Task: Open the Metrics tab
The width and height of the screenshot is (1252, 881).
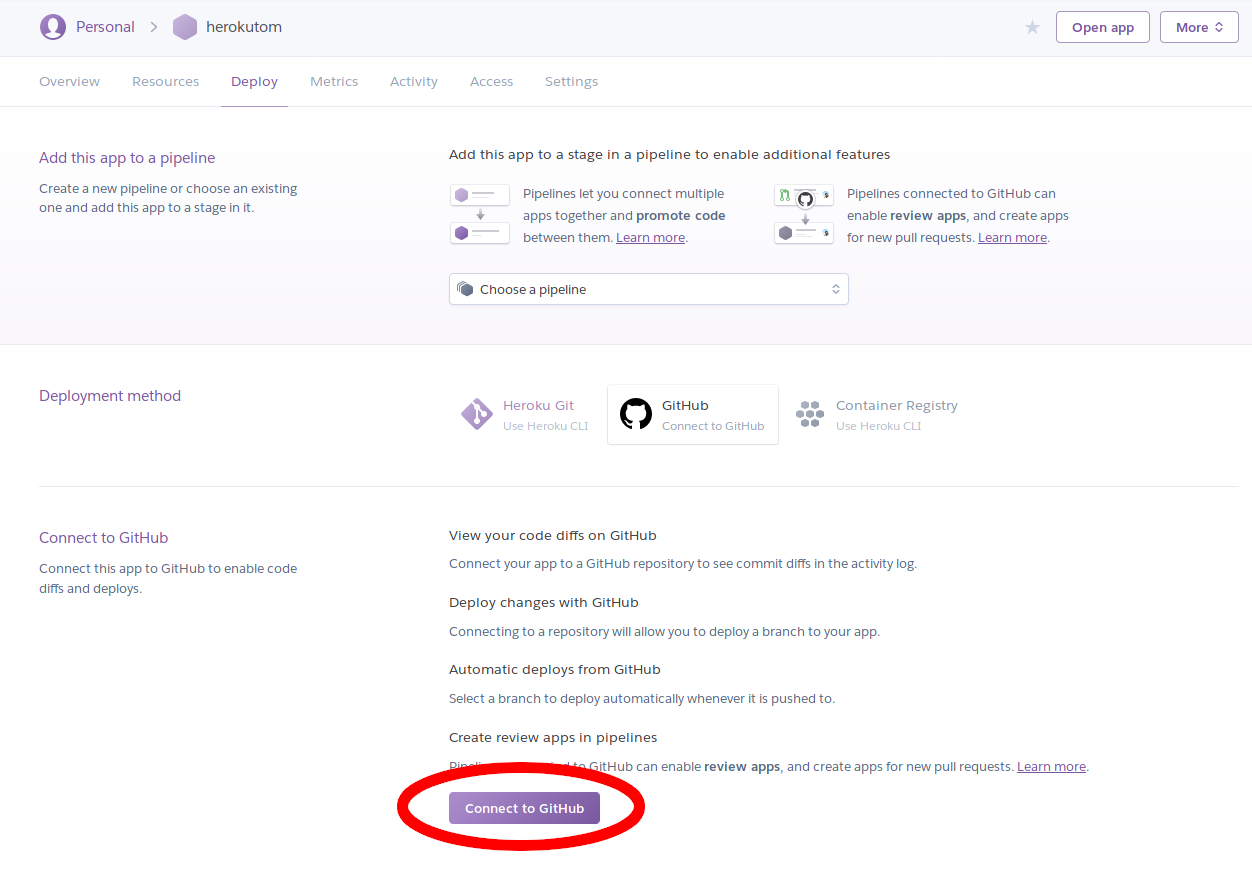Action: click(334, 82)
